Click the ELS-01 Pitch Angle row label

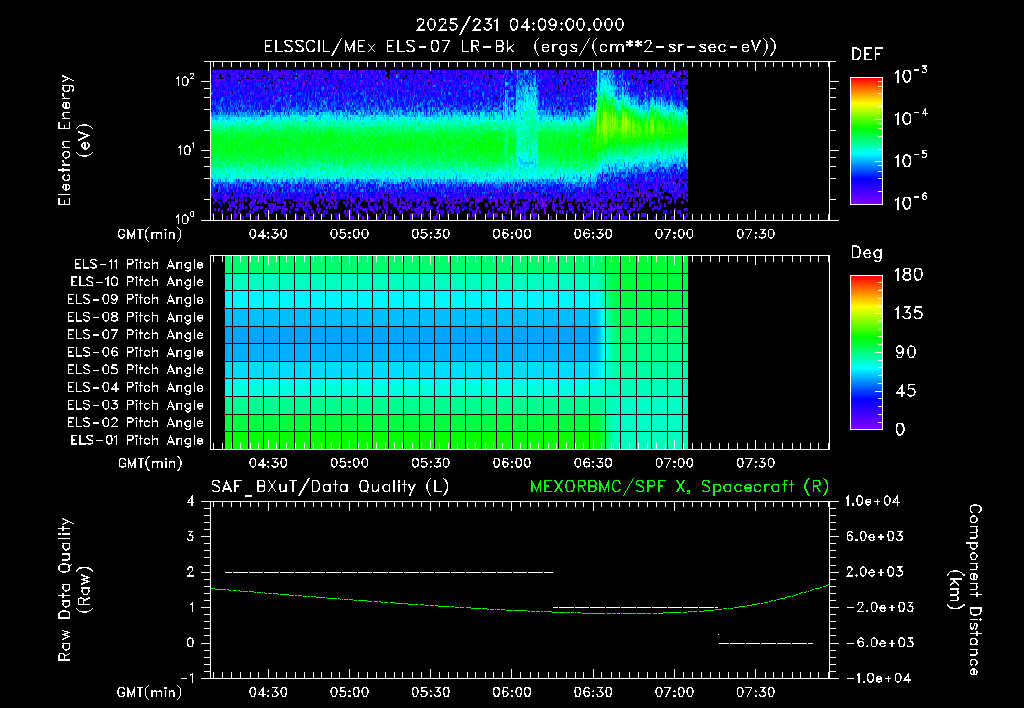coord(137,440)
